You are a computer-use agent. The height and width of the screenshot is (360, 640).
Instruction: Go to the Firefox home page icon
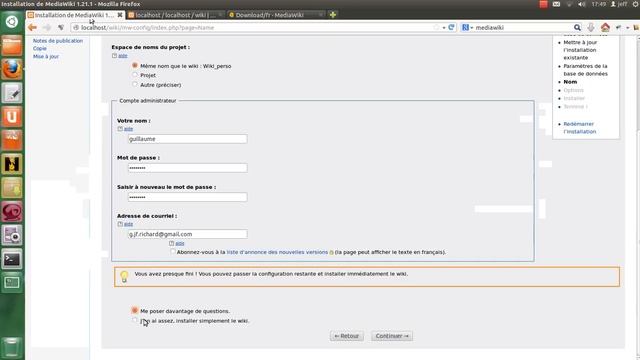pyautogui.click(x=605, y=27)
